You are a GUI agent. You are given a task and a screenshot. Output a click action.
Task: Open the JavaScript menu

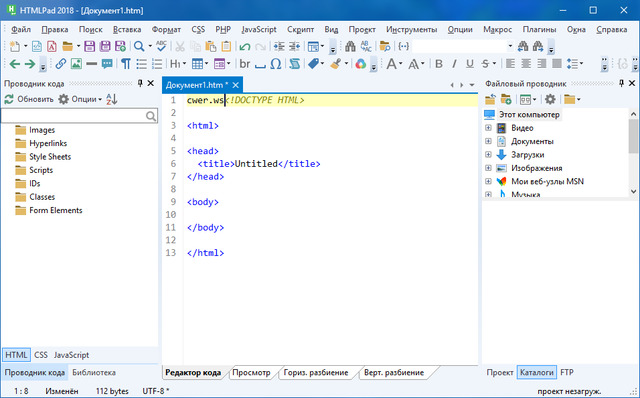259,29
